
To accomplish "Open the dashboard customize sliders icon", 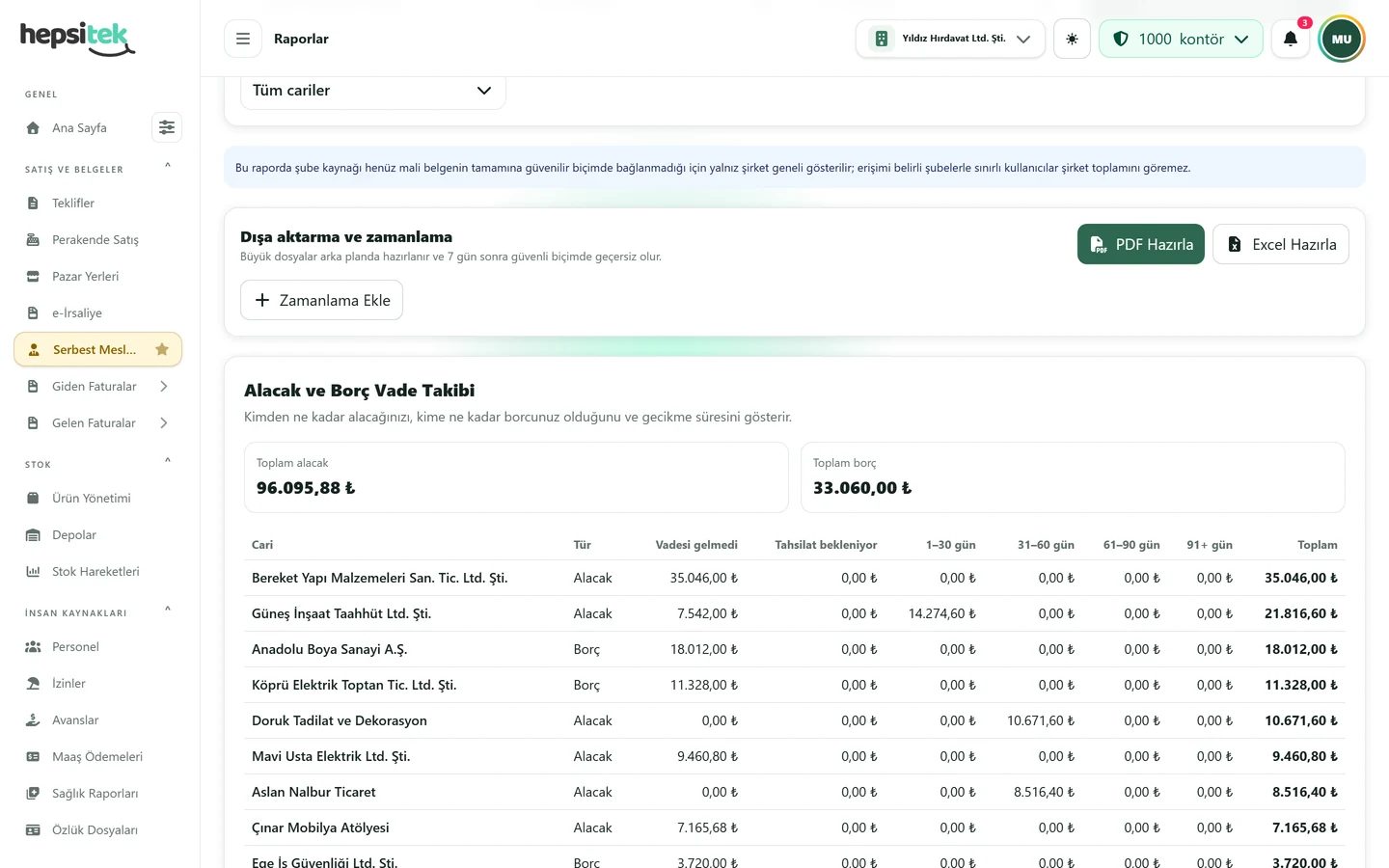I will click(x=167, y=127).
